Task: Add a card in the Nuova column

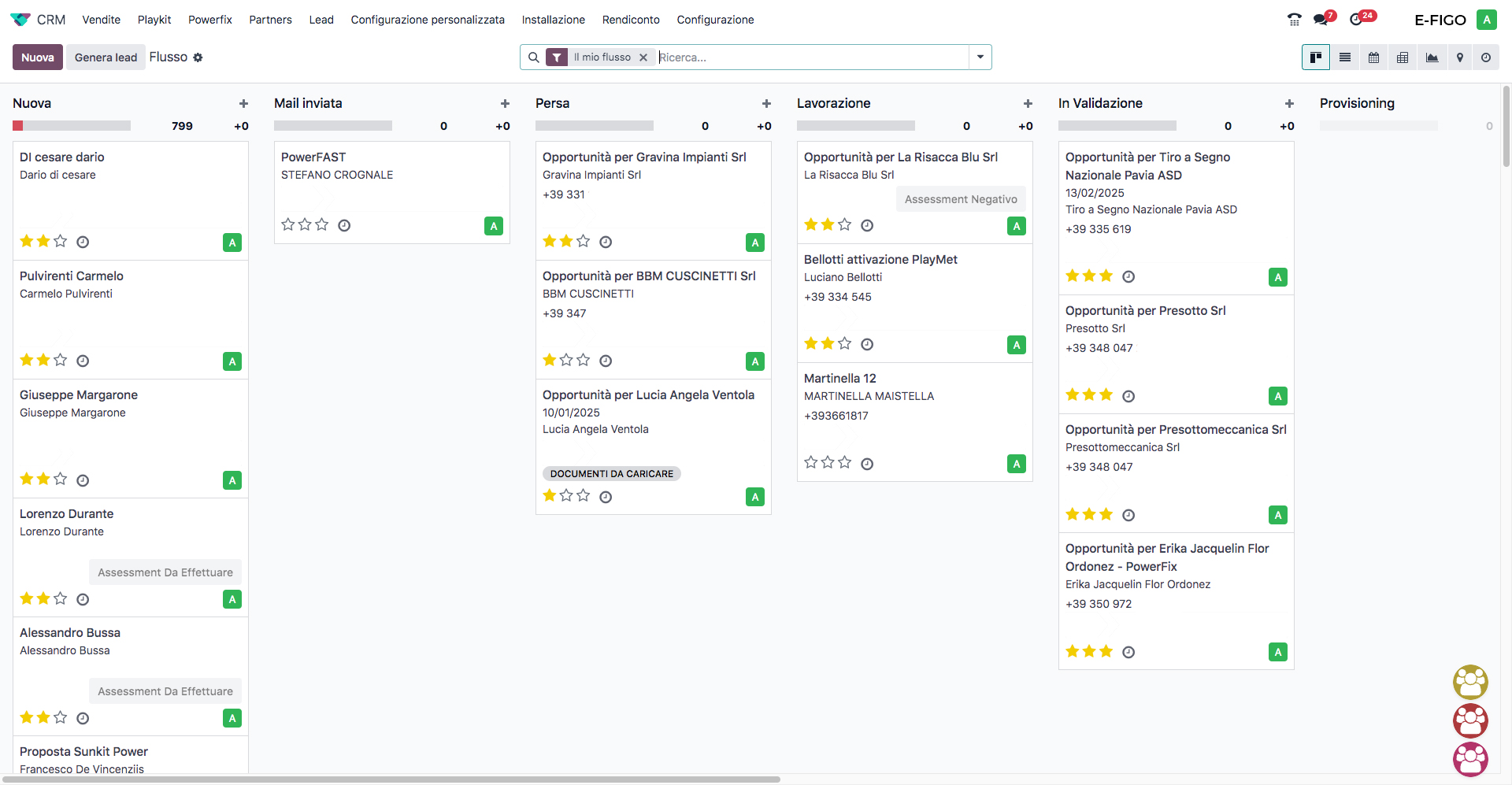Action: coord(243,104)
